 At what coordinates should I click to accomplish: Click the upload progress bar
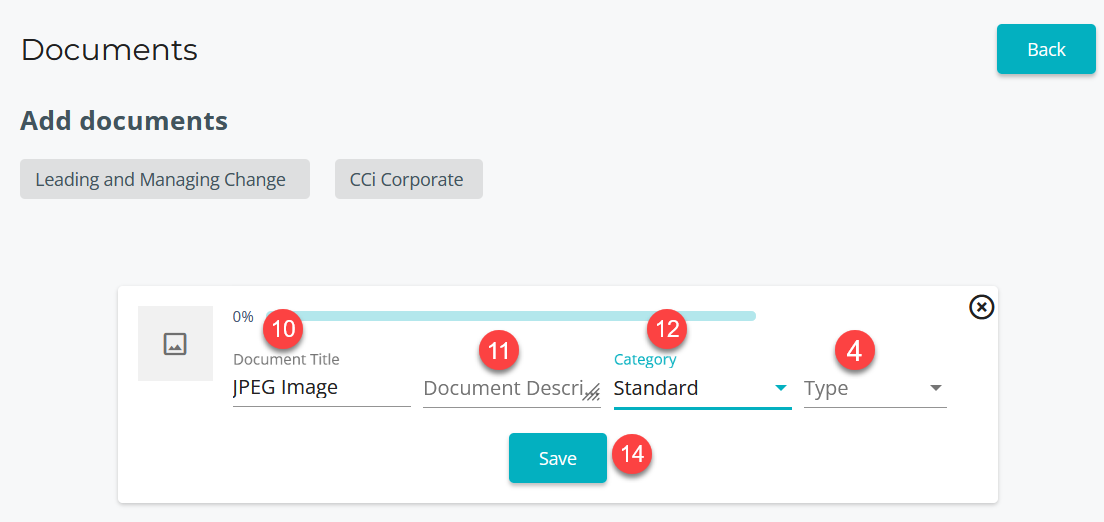(x=520, y=316)
